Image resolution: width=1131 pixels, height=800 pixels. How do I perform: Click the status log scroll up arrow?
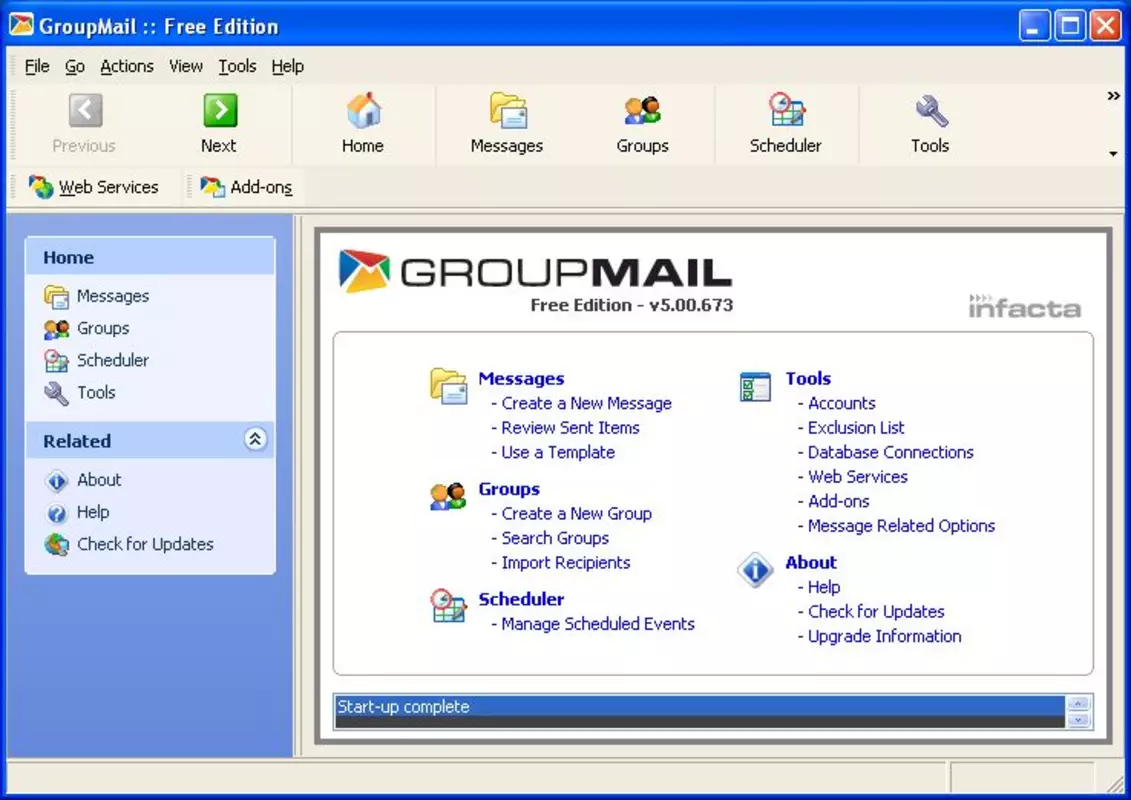(1078, 704)
